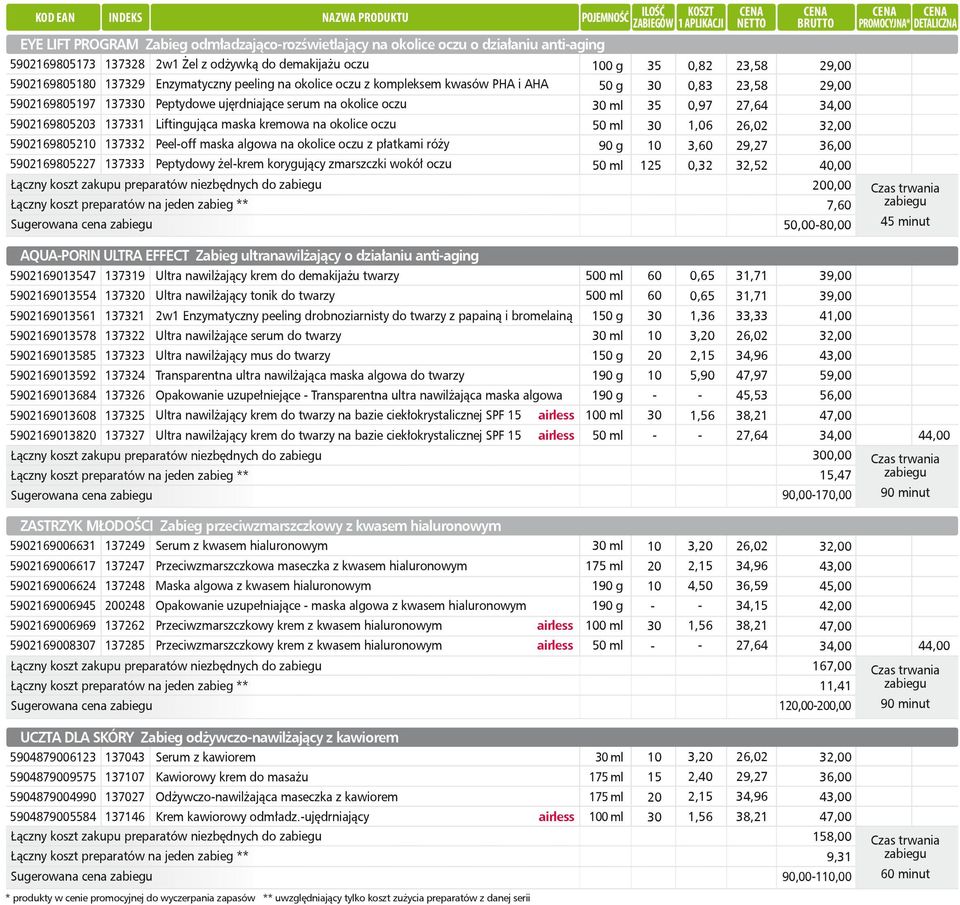Click the 11,41 cost per treatment value
This screenshot has width=960, height=905.
click(x=835, y=686)
